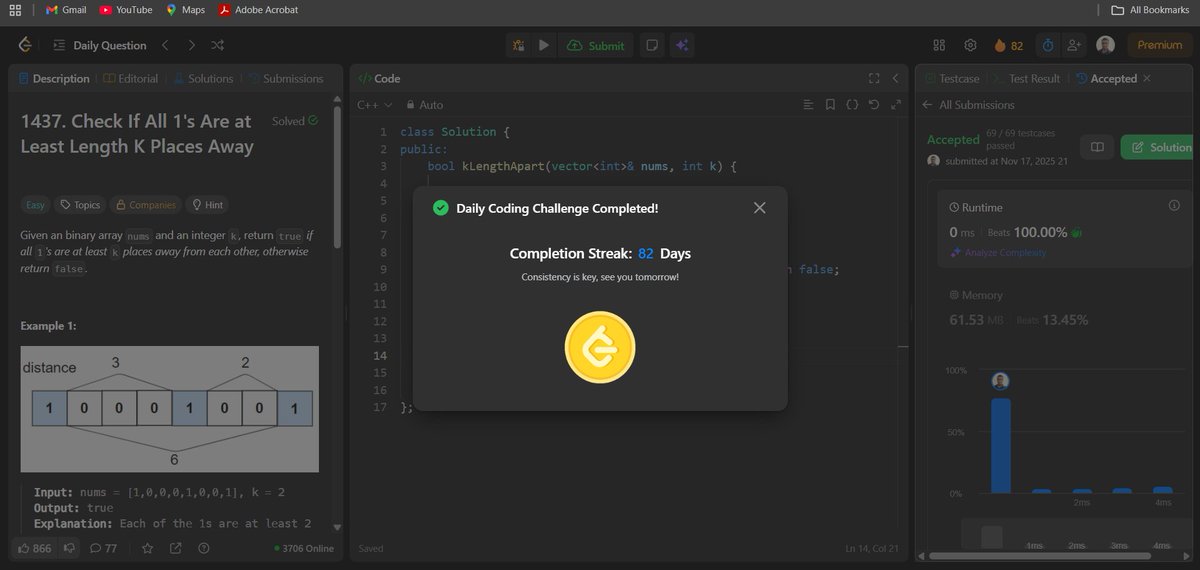Close the Accepted tab
The image size is (1200, 570).
1147,78
